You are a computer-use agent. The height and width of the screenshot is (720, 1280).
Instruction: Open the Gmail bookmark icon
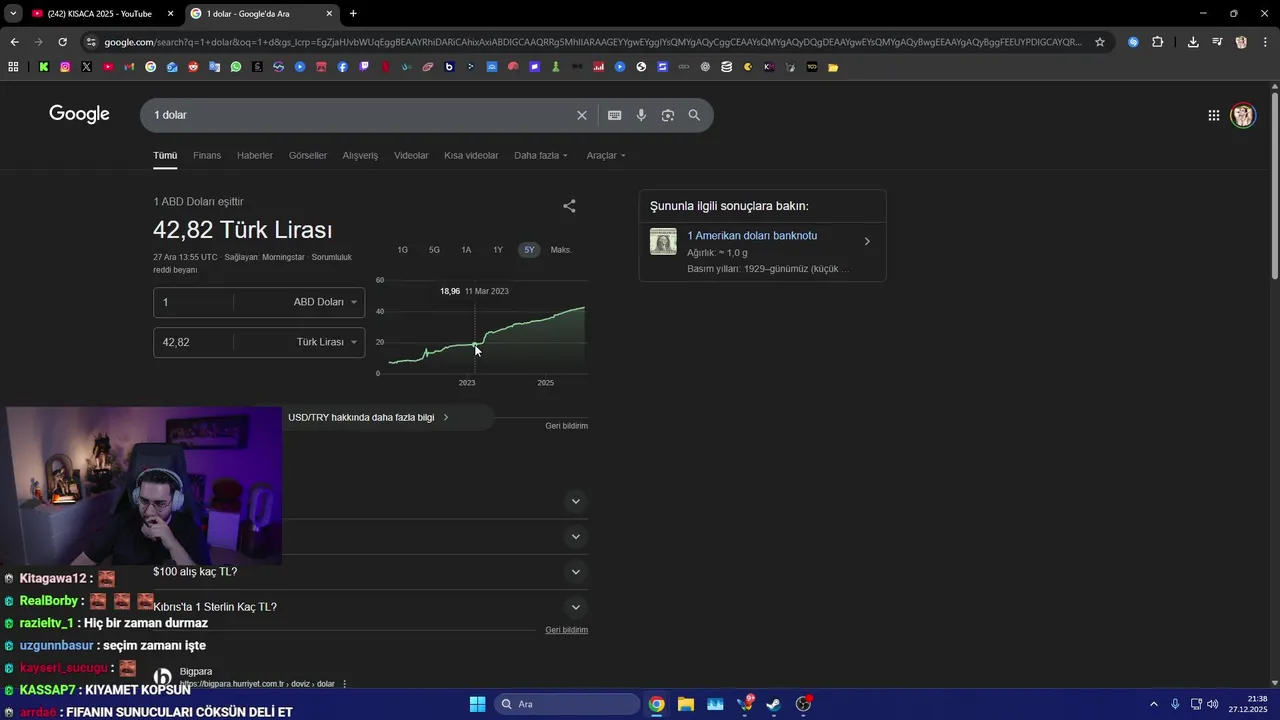129,67
